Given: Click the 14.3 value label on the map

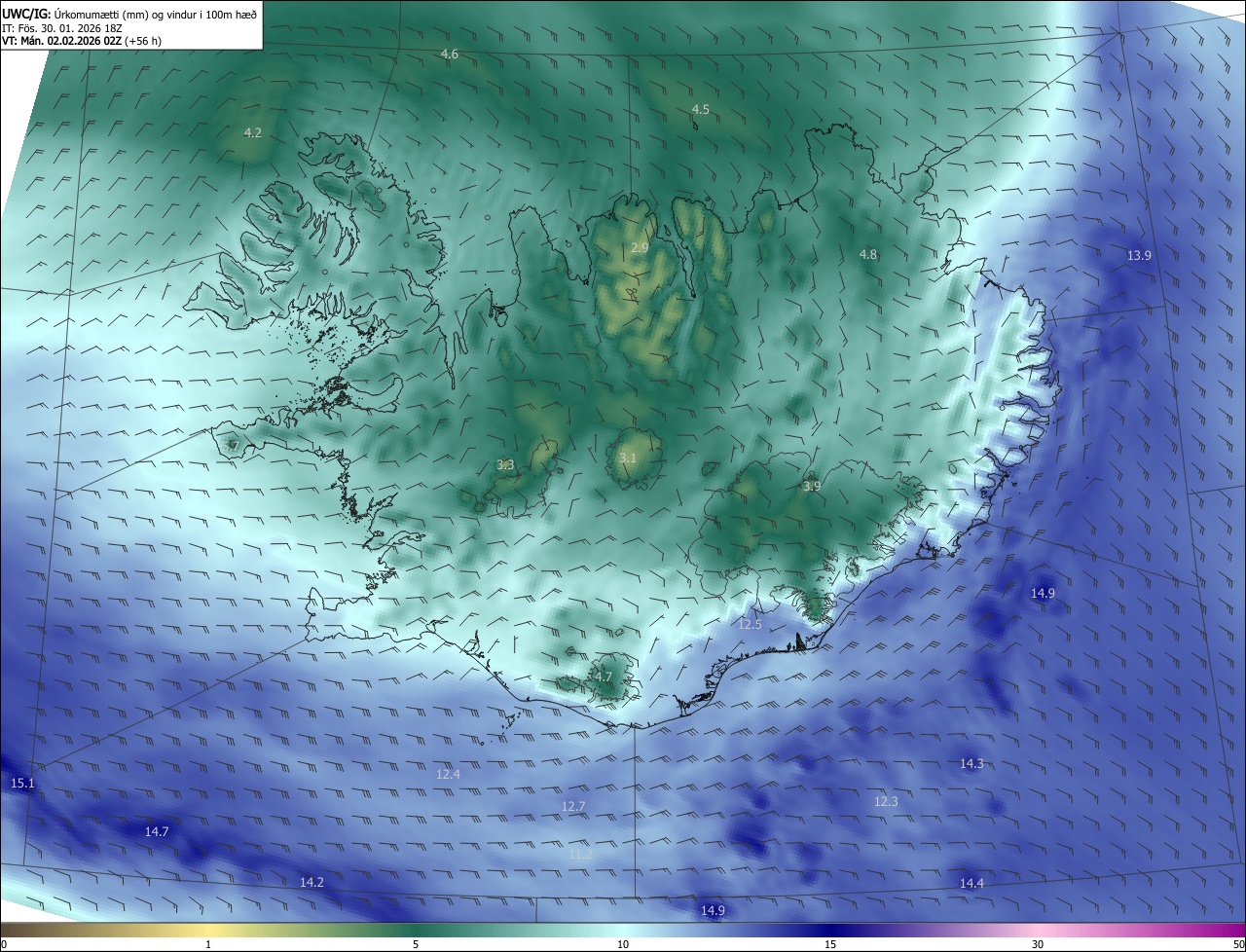Looking at the screenshot, I should (971, 764).
